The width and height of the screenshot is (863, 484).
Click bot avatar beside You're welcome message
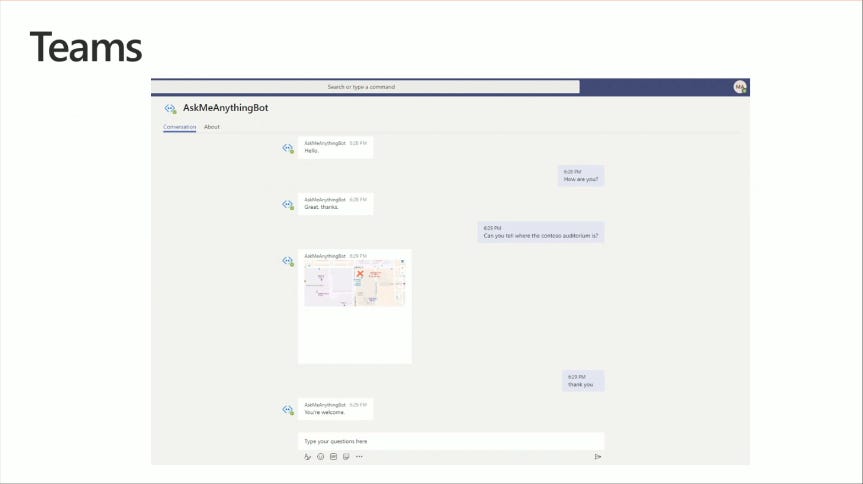point(288,410)
